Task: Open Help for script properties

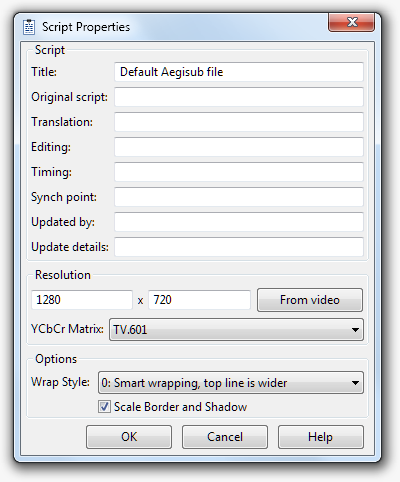Action: (321, 437)
